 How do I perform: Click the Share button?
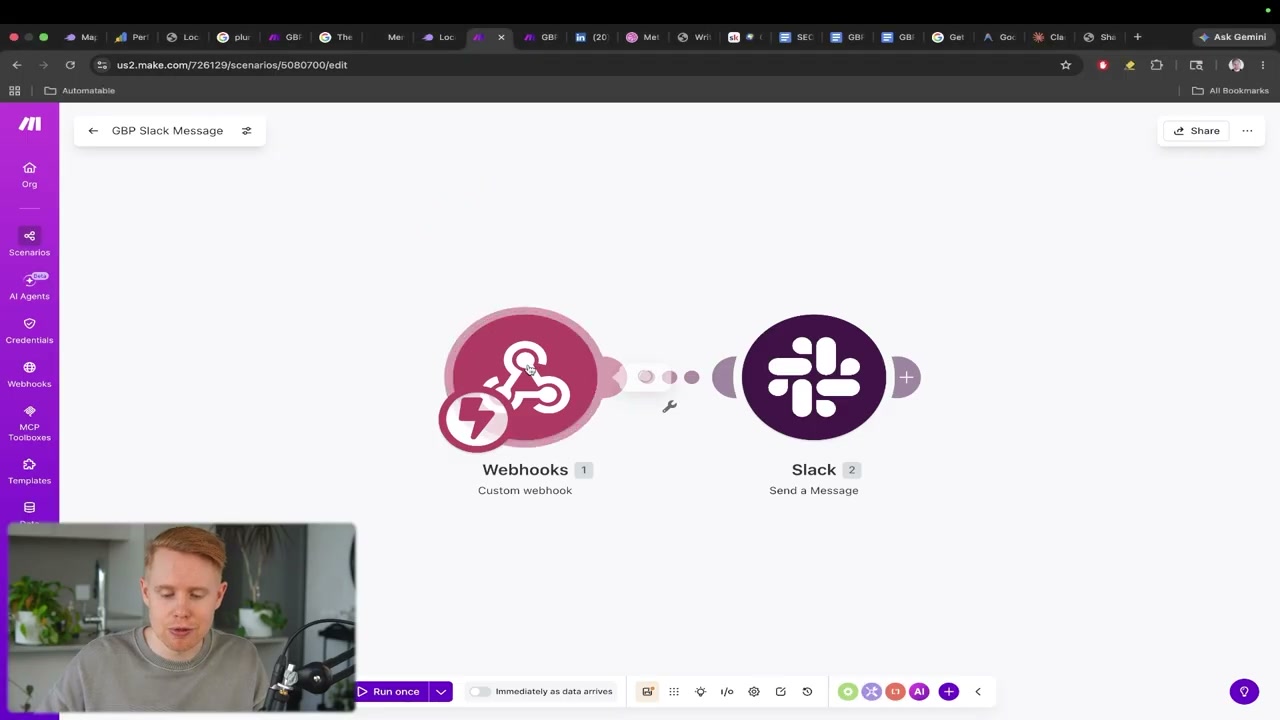click(x=1196, y=131)
